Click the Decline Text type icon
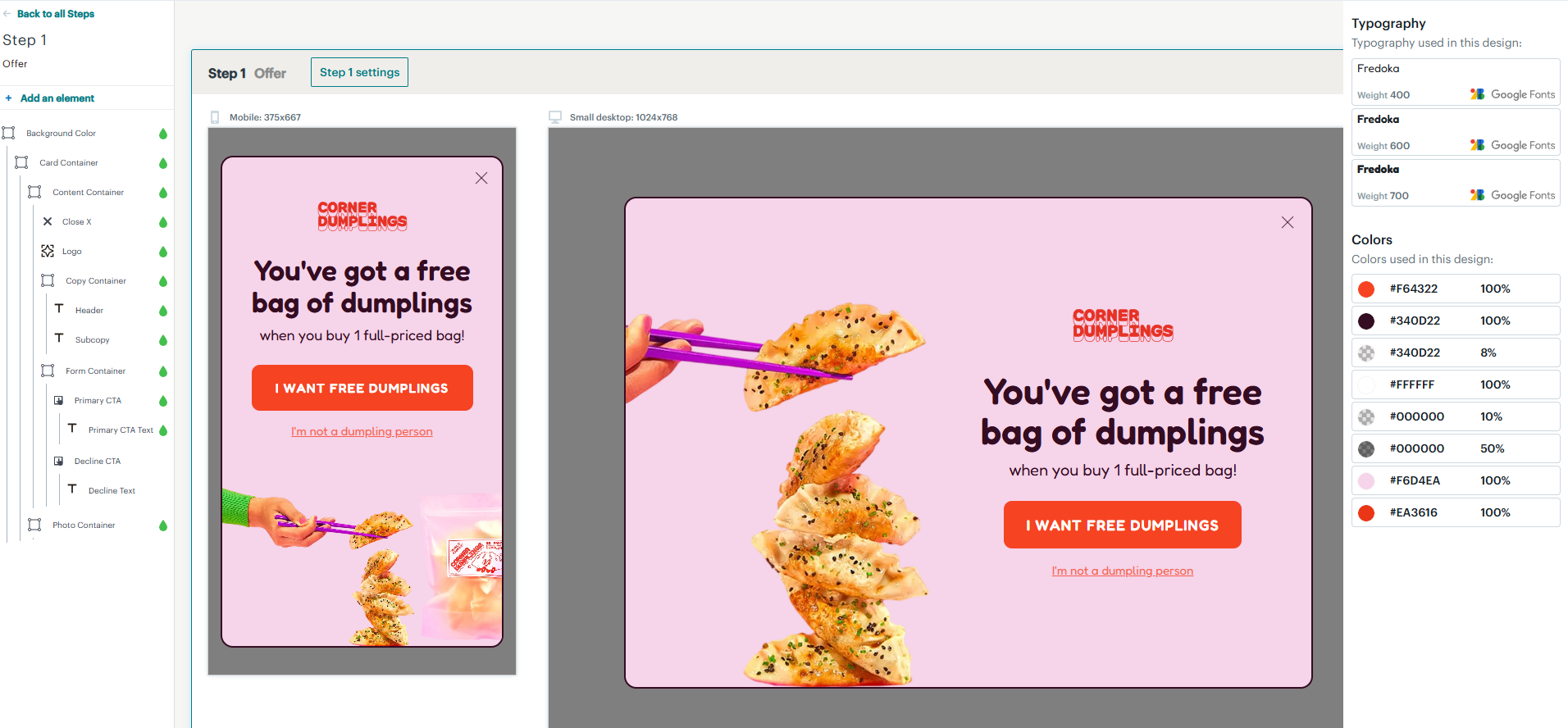The image size is (1568, 728). [72, 489]
